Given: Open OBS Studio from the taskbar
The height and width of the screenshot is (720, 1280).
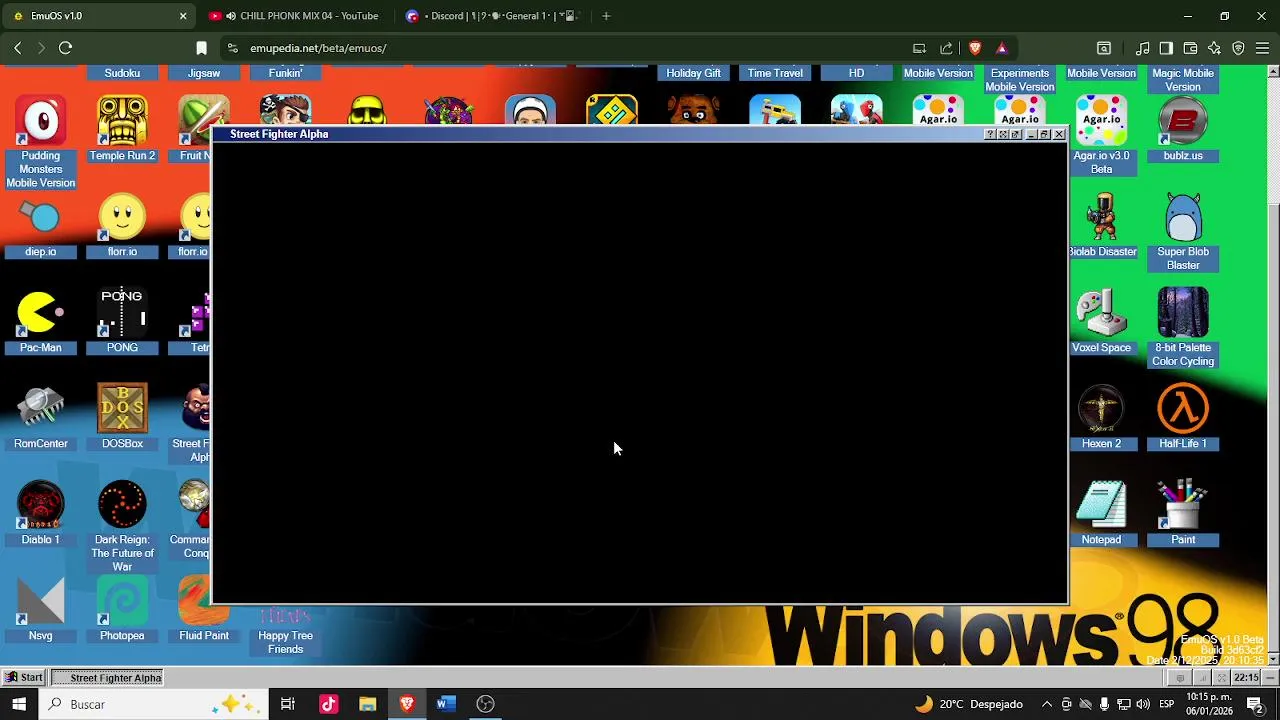Looking at the screenshot, I should point(485,704).
